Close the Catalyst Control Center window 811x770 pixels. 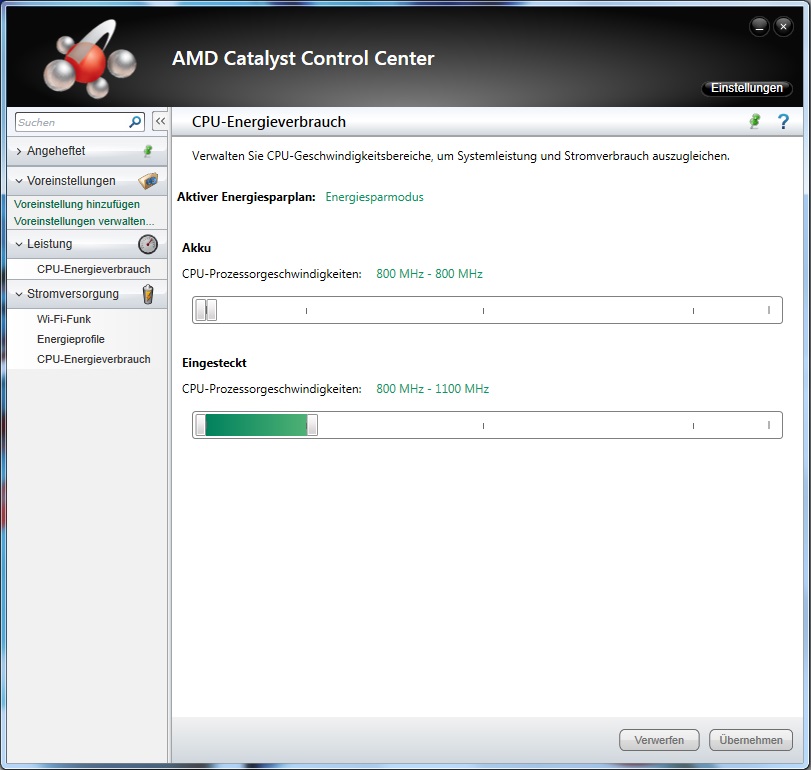click(x=784, y=26)
